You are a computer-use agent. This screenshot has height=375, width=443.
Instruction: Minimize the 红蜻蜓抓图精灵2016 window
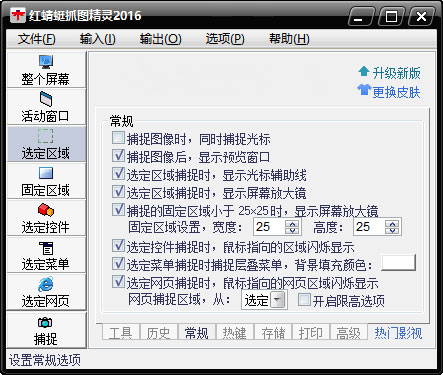point(360,16)
